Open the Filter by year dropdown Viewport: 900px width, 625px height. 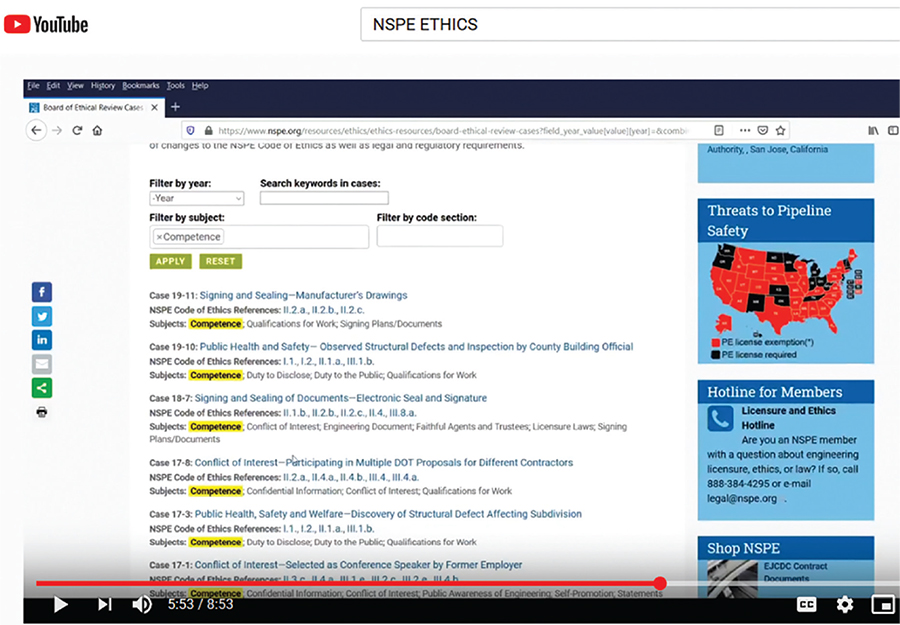click(197, 198)
